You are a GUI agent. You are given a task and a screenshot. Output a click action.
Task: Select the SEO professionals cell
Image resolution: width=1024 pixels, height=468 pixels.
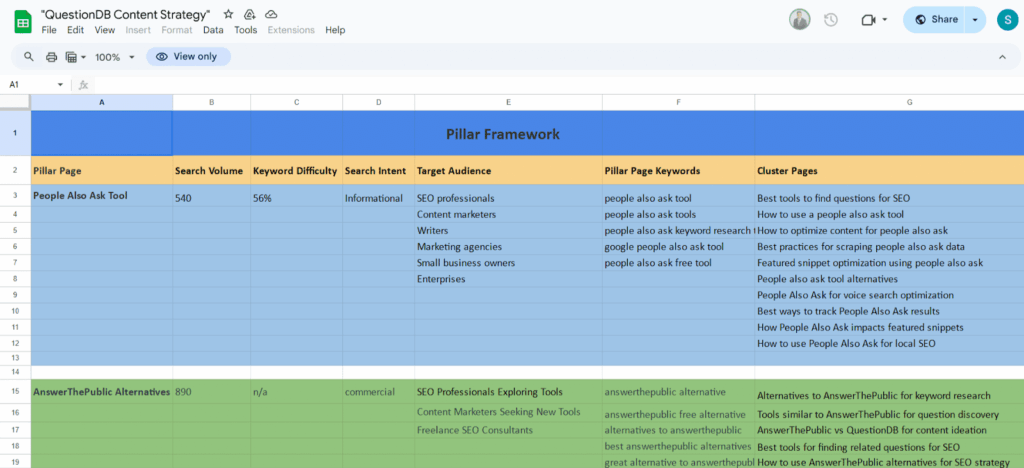(508, 198)
